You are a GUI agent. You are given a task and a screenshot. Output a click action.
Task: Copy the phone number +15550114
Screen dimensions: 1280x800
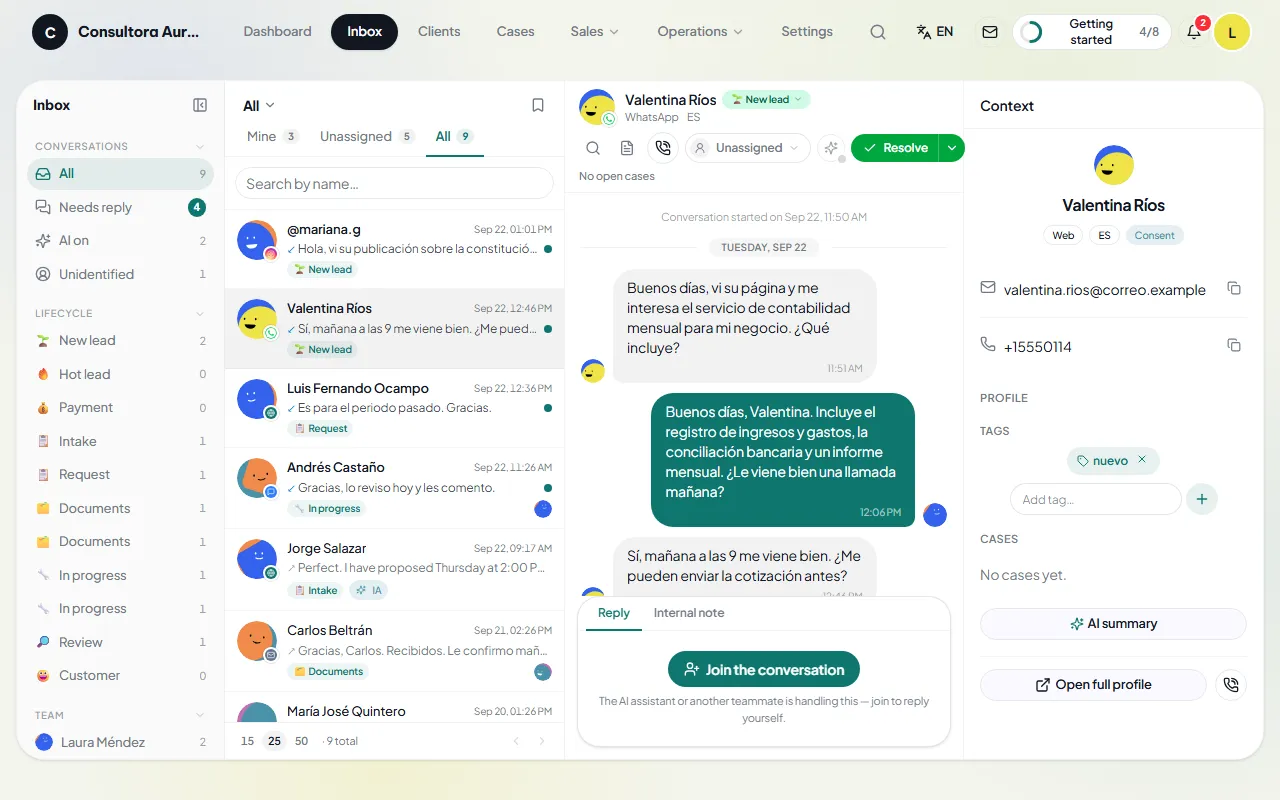pos(1234,345)
